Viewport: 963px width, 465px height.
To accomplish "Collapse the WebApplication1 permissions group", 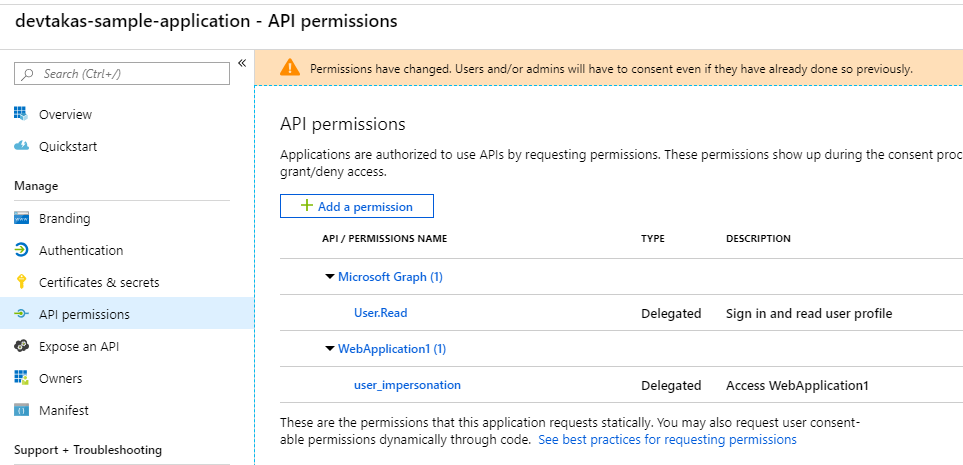I will click(329, 349).
